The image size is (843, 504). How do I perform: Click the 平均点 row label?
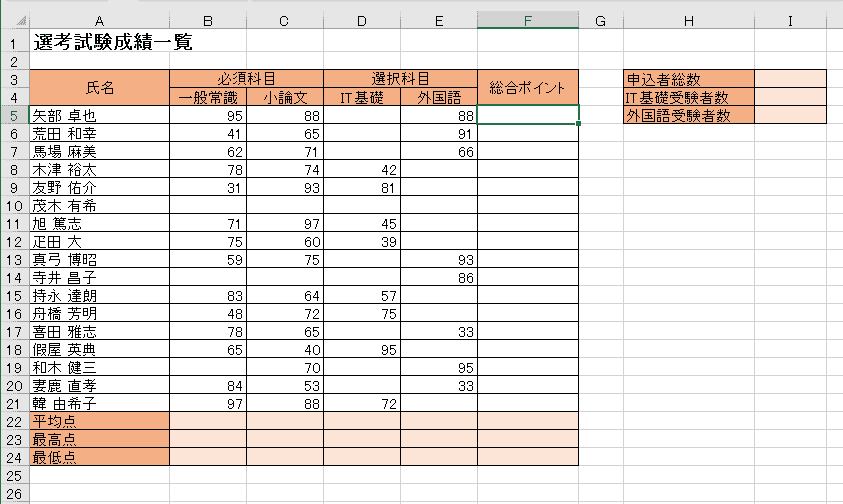coord(99,421)
